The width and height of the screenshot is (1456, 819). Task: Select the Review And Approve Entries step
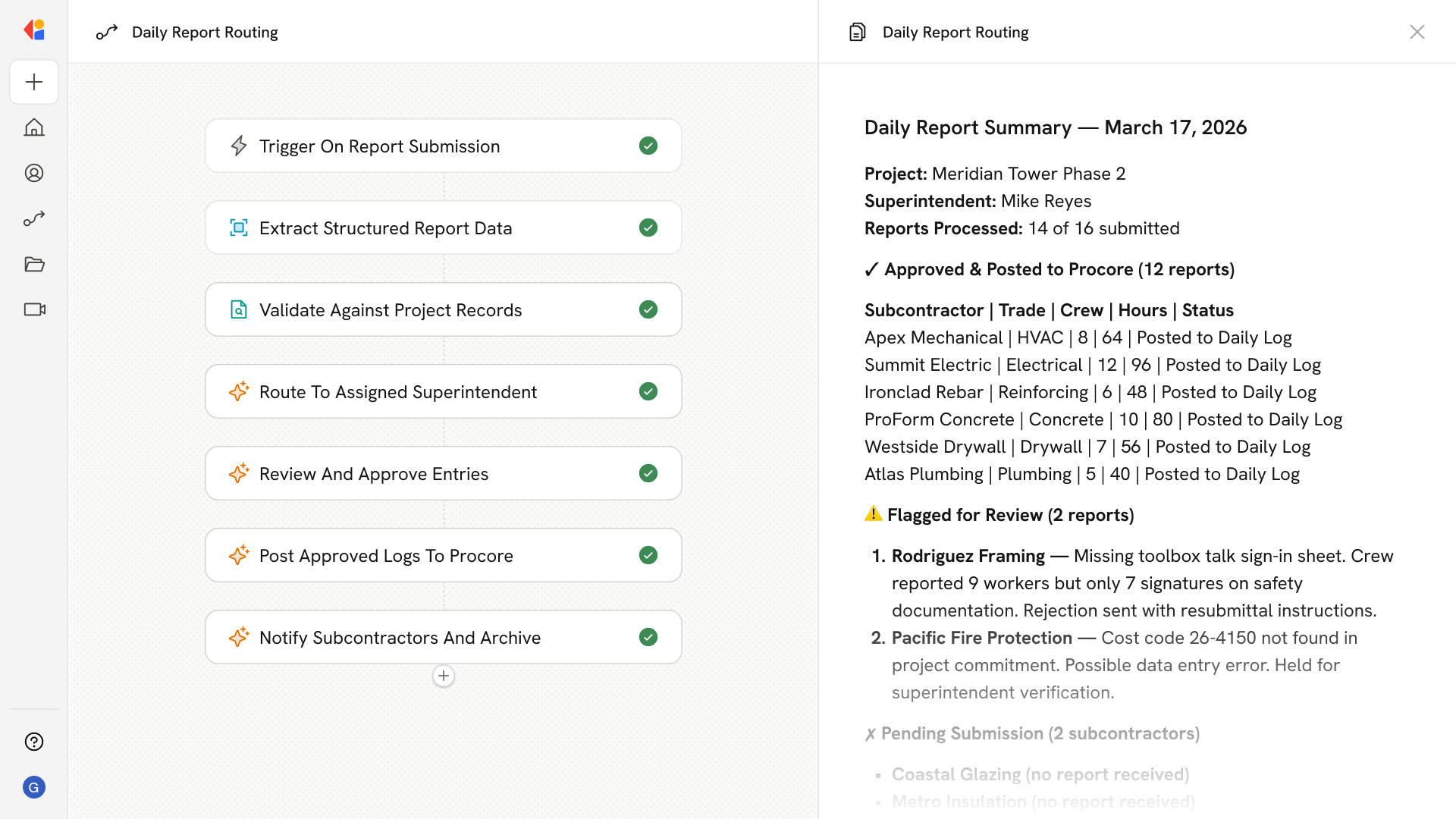click(373, 473)
